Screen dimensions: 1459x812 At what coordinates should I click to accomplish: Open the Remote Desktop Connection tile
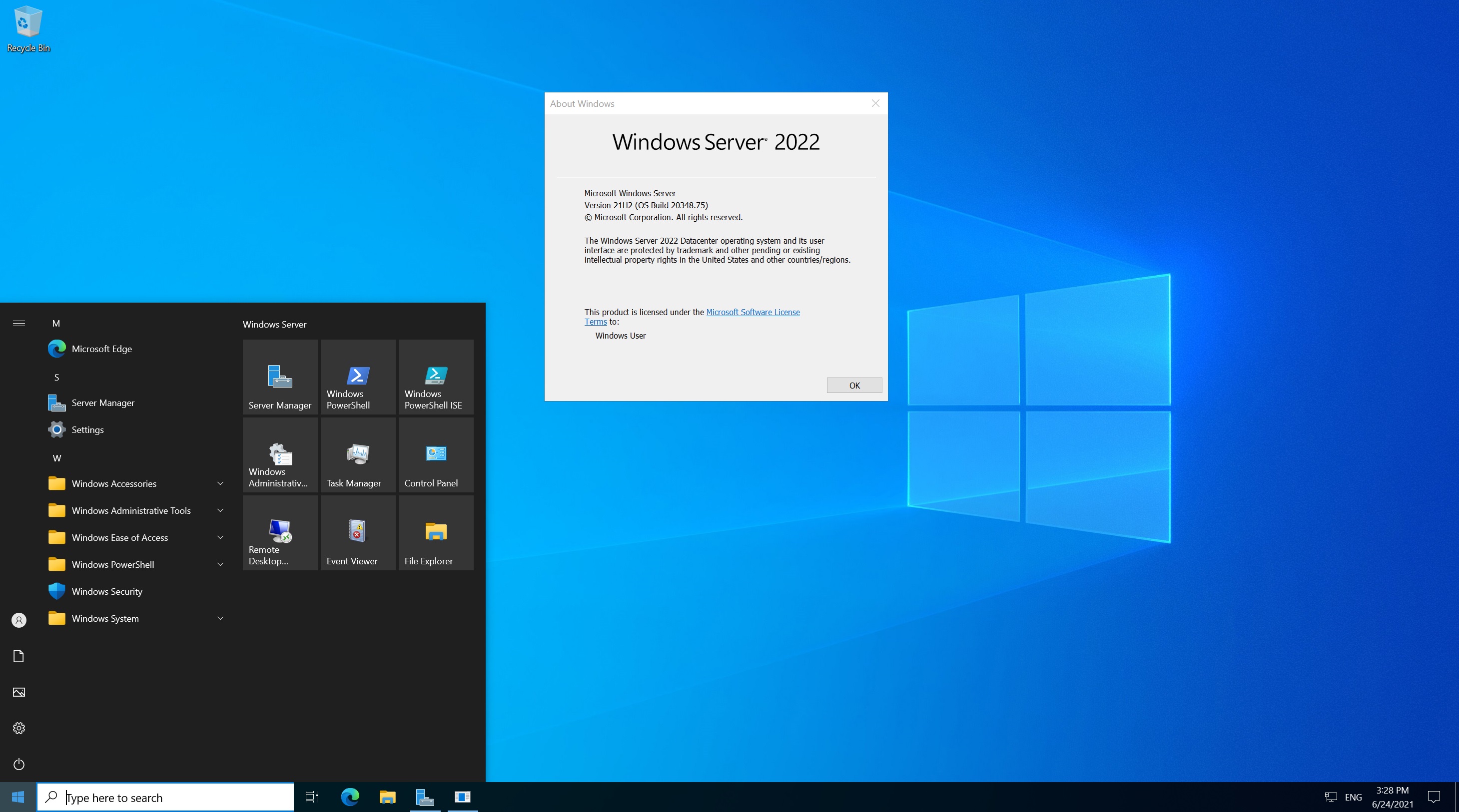point(280,533)
